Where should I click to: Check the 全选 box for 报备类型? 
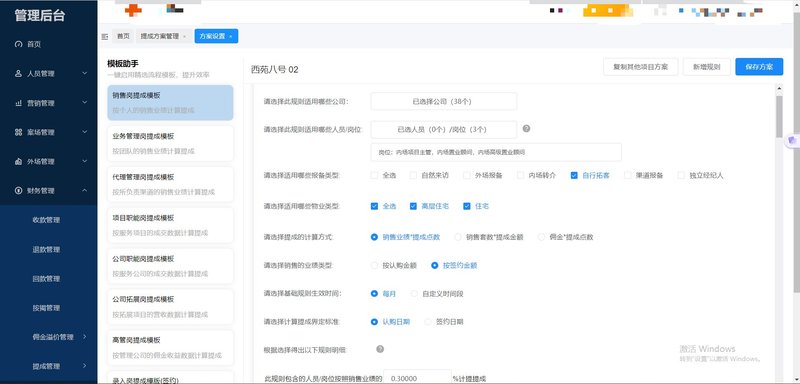pyautogui.click(x=374, y=175)
